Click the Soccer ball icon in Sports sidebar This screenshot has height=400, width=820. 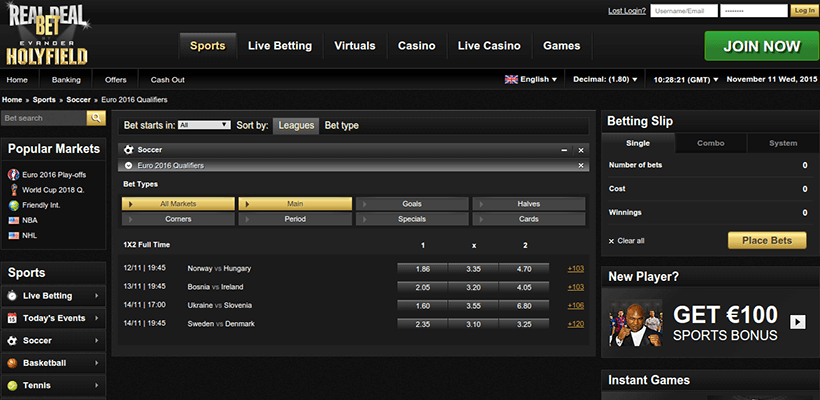tap(12, 340)
